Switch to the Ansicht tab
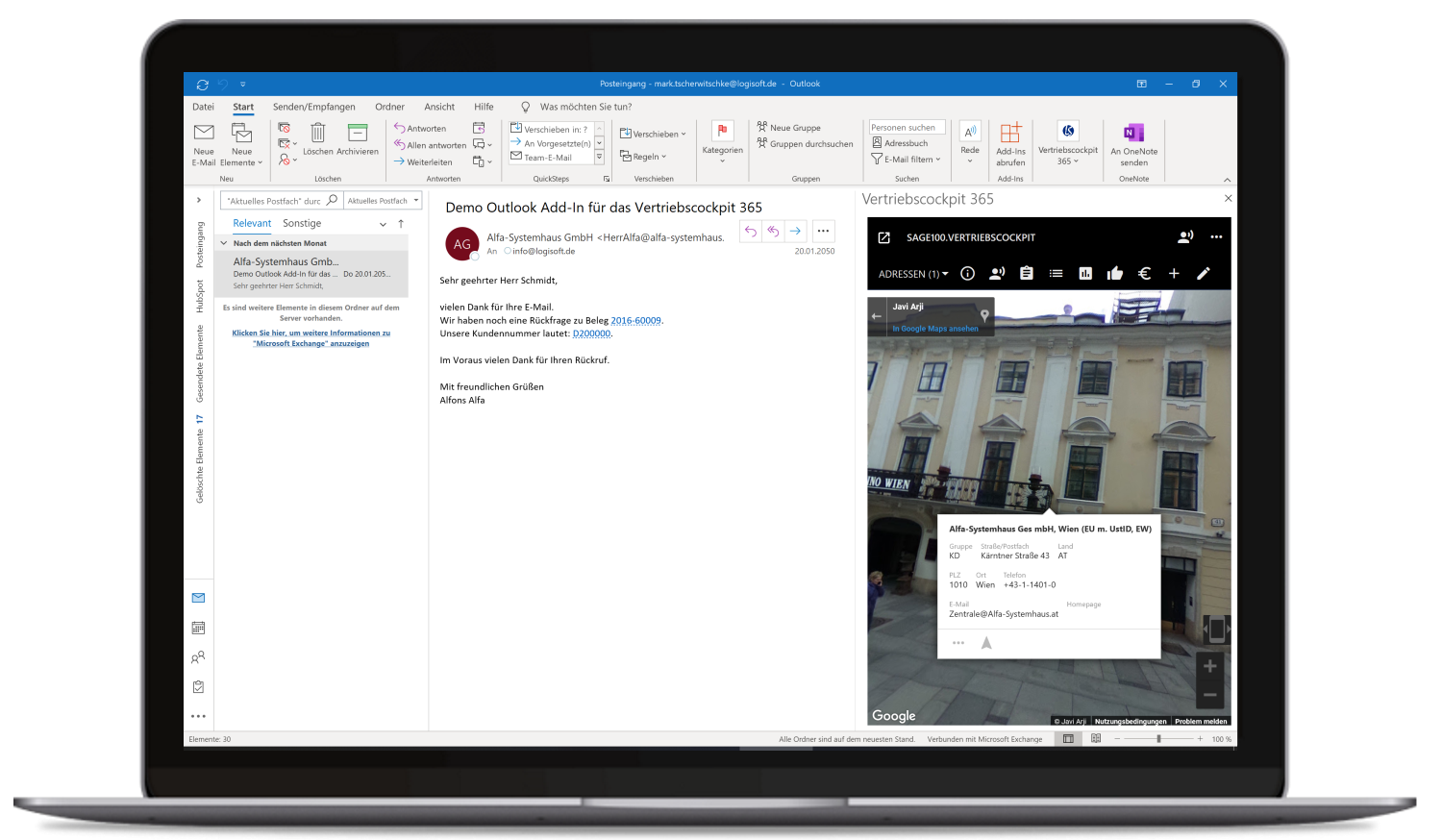 coord(439,107)
